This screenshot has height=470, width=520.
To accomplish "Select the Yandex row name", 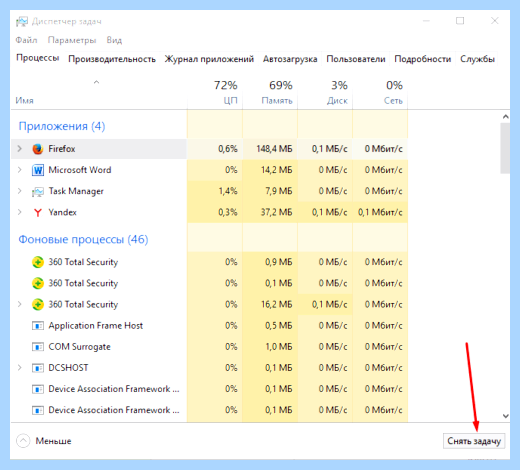I will pos(62,212).
